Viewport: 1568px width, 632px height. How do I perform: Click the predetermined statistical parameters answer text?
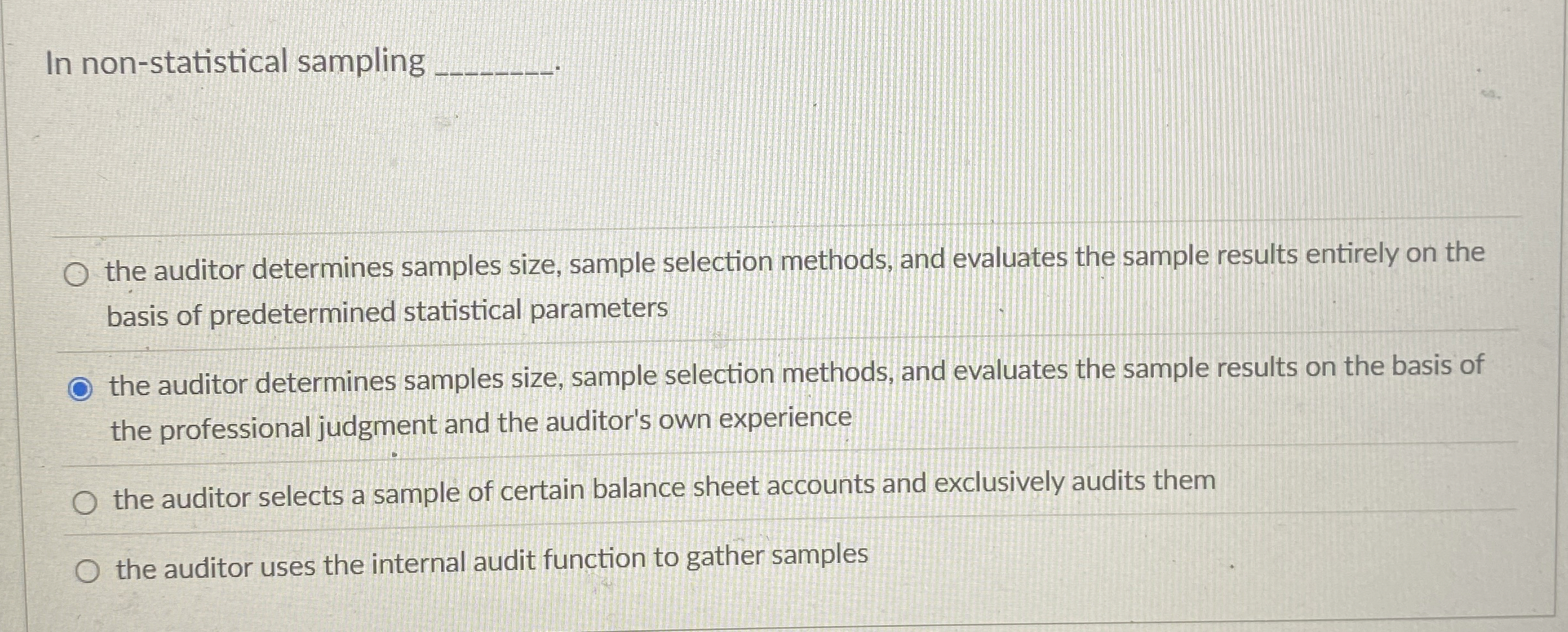point(387,311)
